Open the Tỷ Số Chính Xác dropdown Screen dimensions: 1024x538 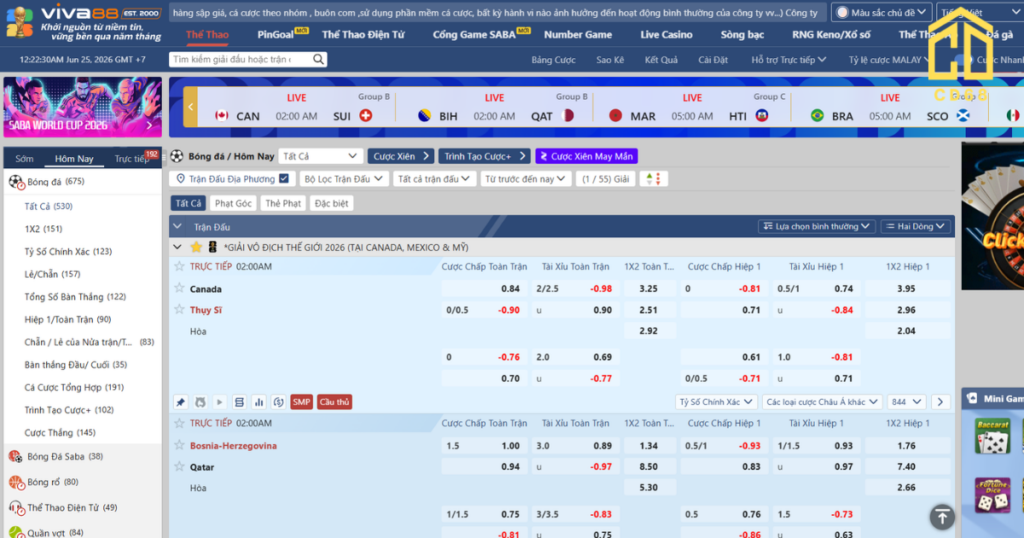pyautogui.click(x=716, y=402)
